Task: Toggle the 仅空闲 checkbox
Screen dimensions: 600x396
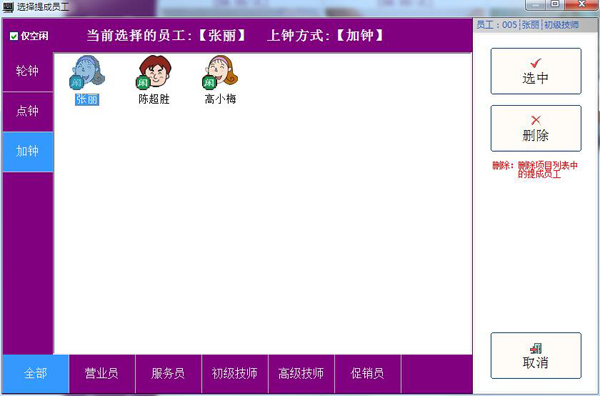Action: 14,36
